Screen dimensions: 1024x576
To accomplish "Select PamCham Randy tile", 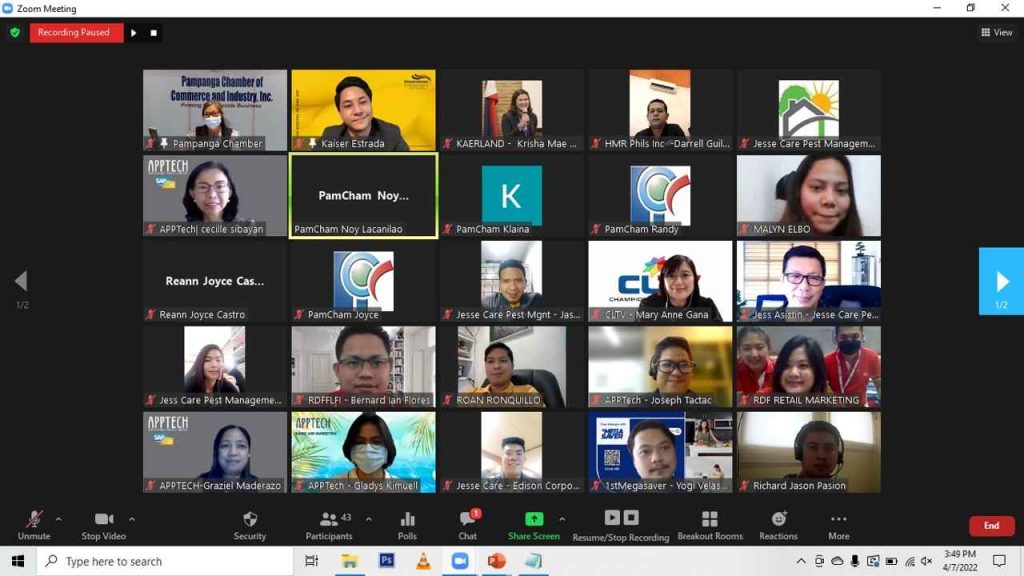I will pos(660,196).
